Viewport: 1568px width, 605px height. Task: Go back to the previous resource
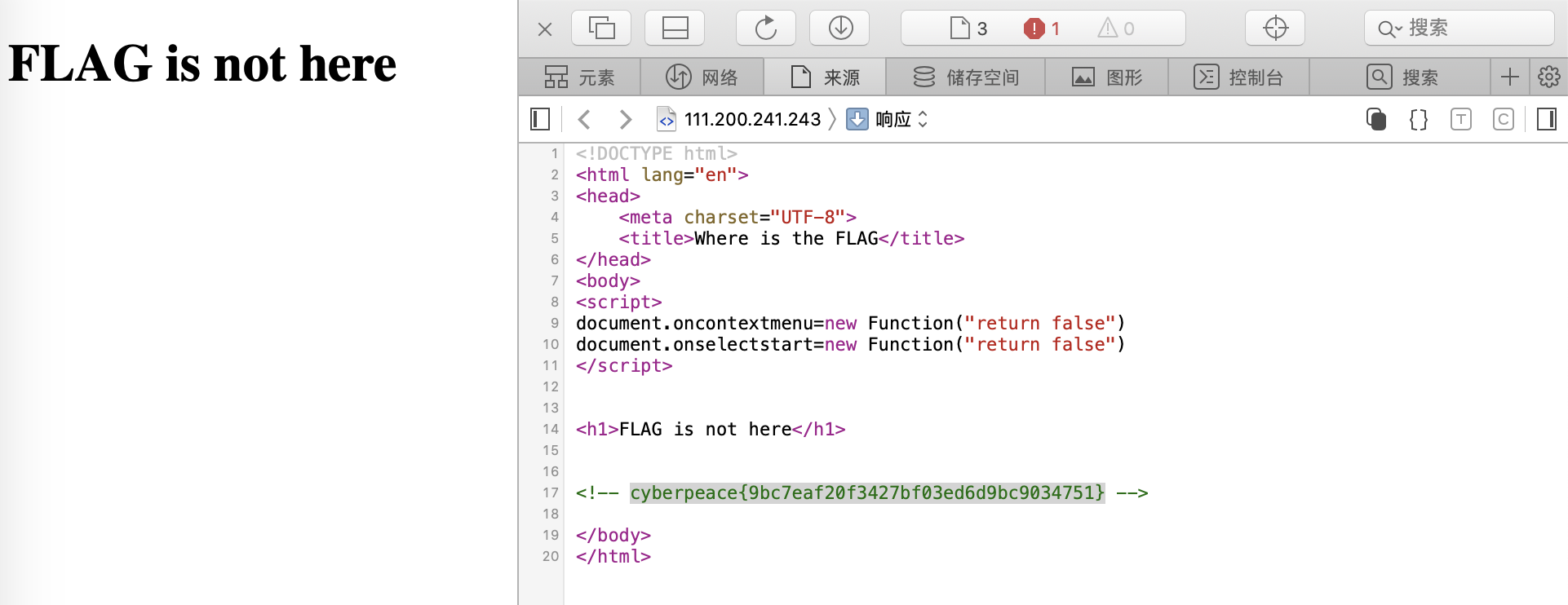pos(584,120)
